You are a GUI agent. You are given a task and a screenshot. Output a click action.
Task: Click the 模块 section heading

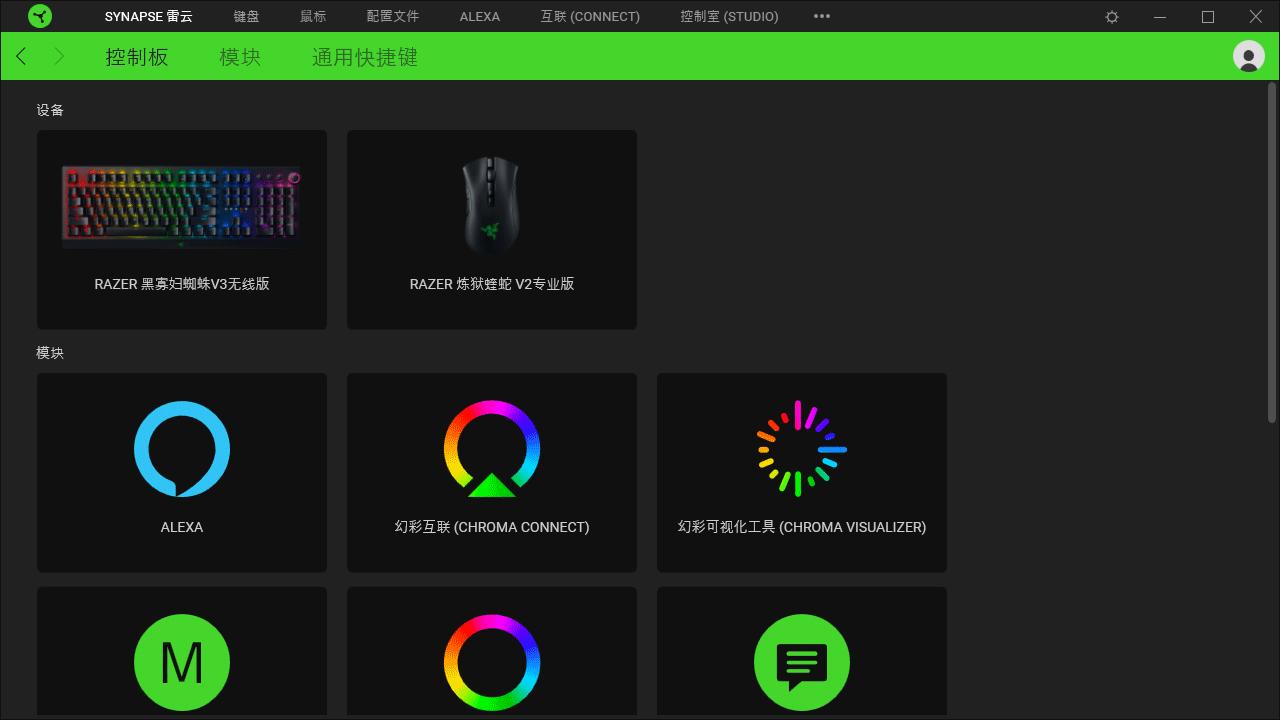point(50,353)
